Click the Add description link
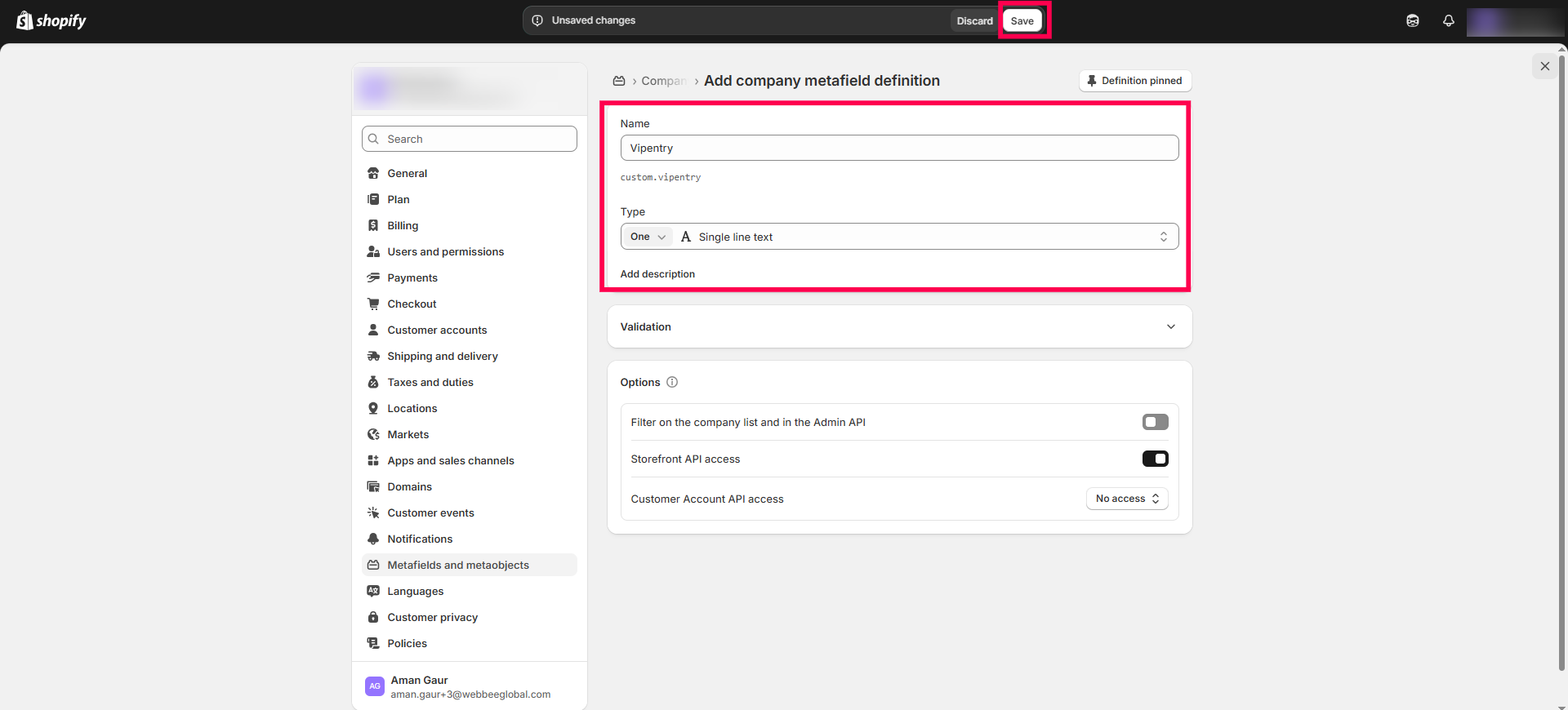1568x710 pixels. click(x=657, y=274)
